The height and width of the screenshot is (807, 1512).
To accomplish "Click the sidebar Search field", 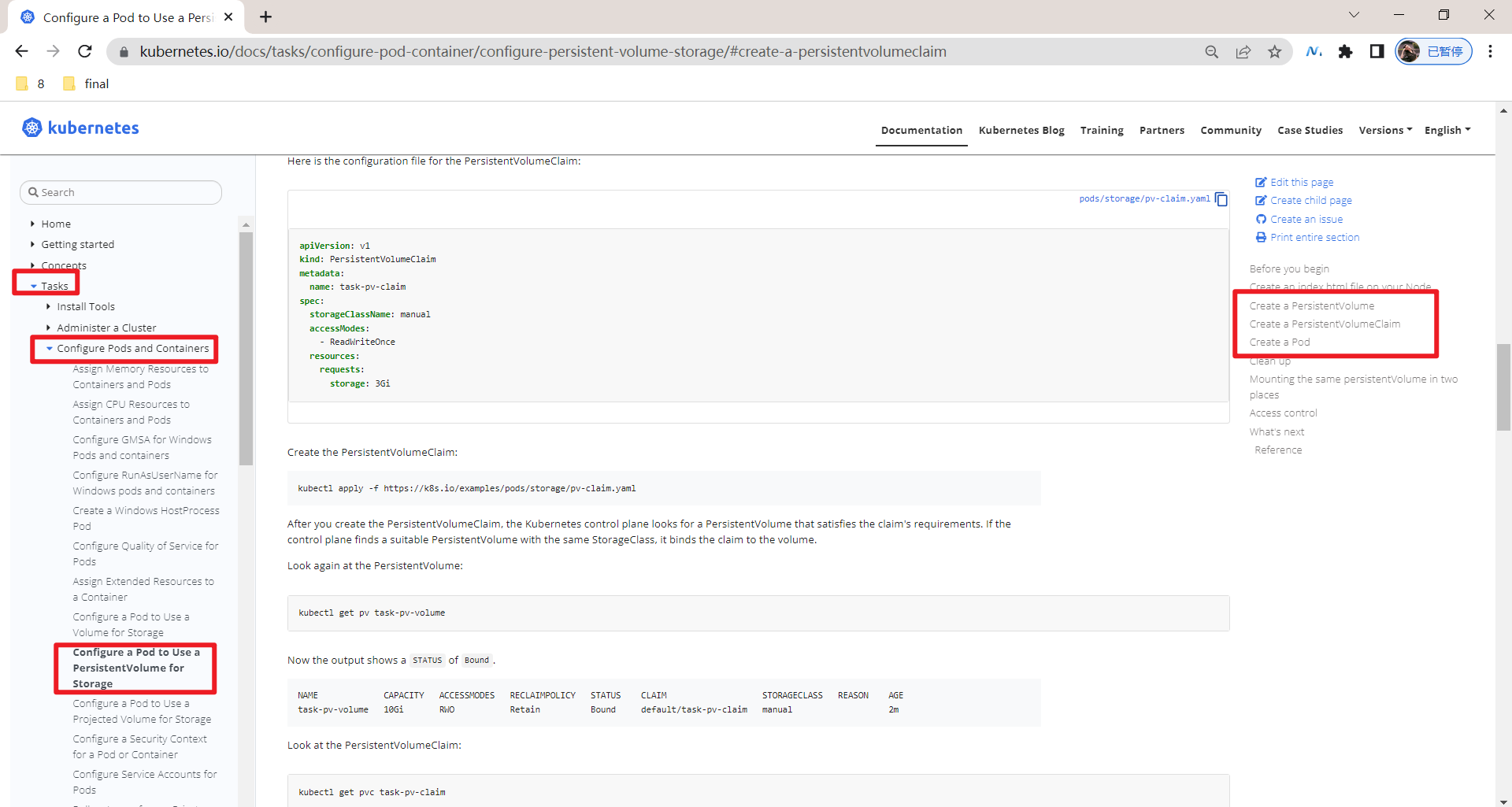I will [x=120, y=192].
